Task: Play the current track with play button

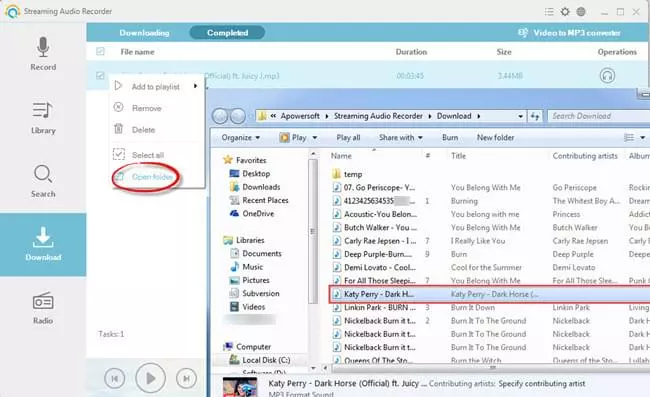Action: [x=150, y=378]
